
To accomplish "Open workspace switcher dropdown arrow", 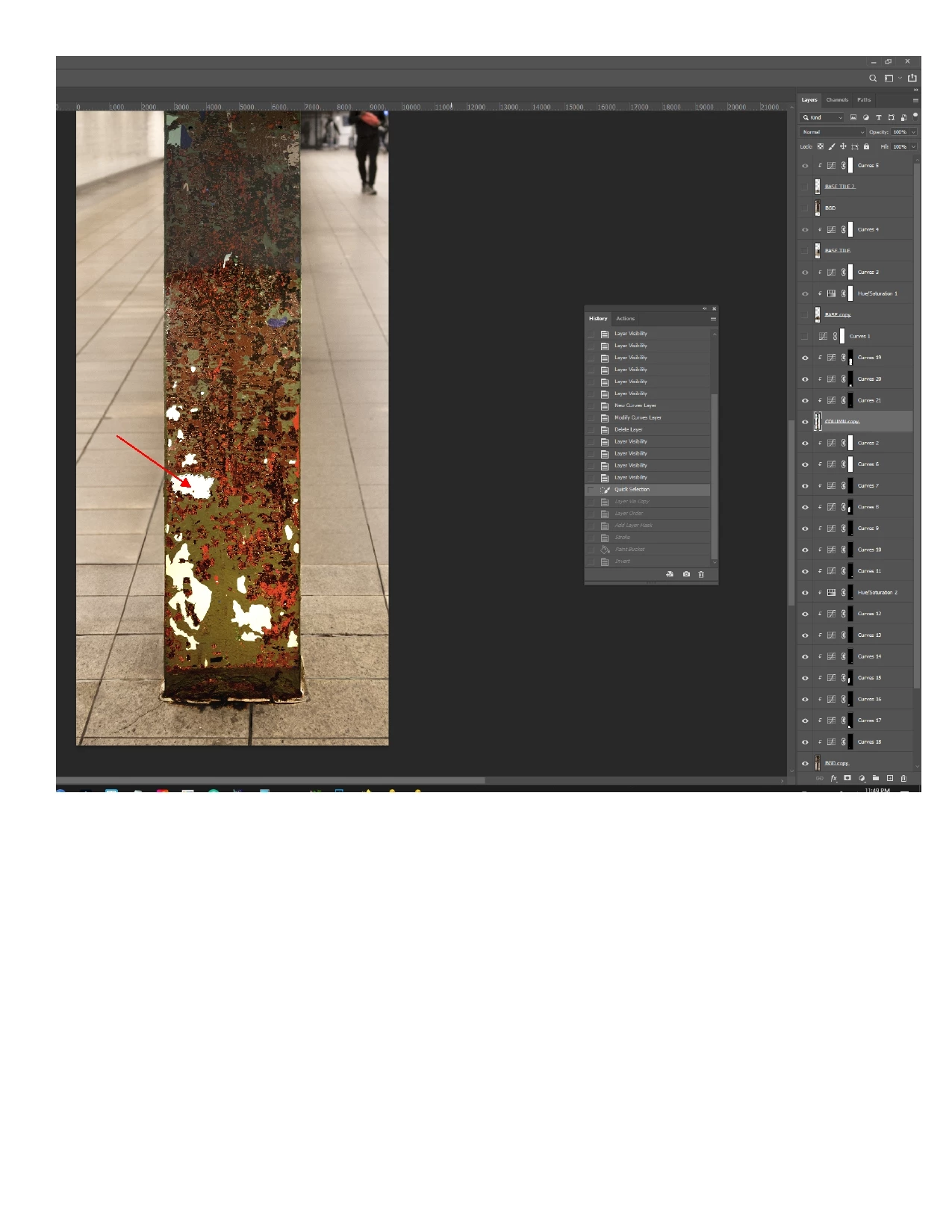I will click(900, 78).
